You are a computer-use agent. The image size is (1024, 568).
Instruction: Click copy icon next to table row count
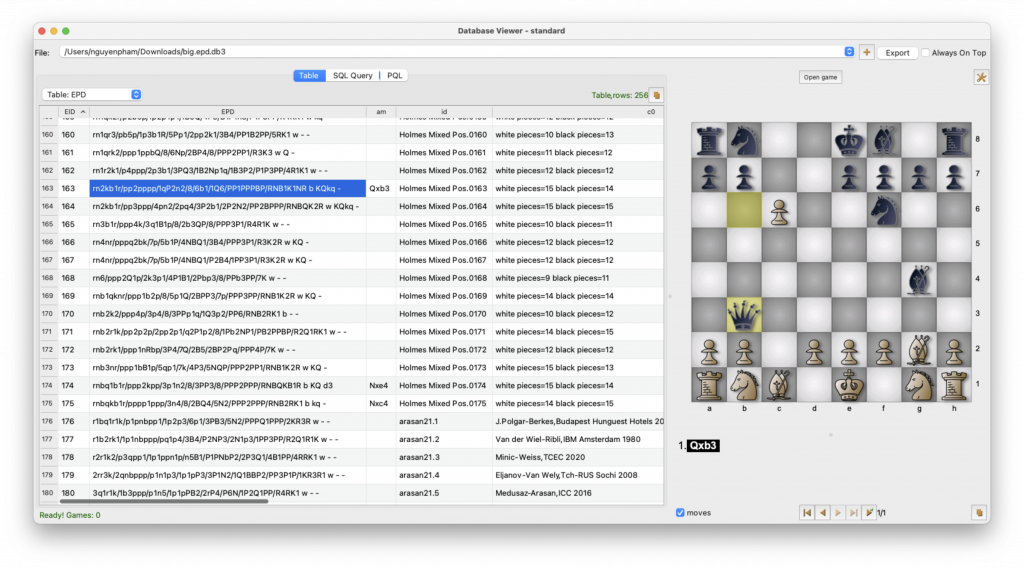click(657, 95)
